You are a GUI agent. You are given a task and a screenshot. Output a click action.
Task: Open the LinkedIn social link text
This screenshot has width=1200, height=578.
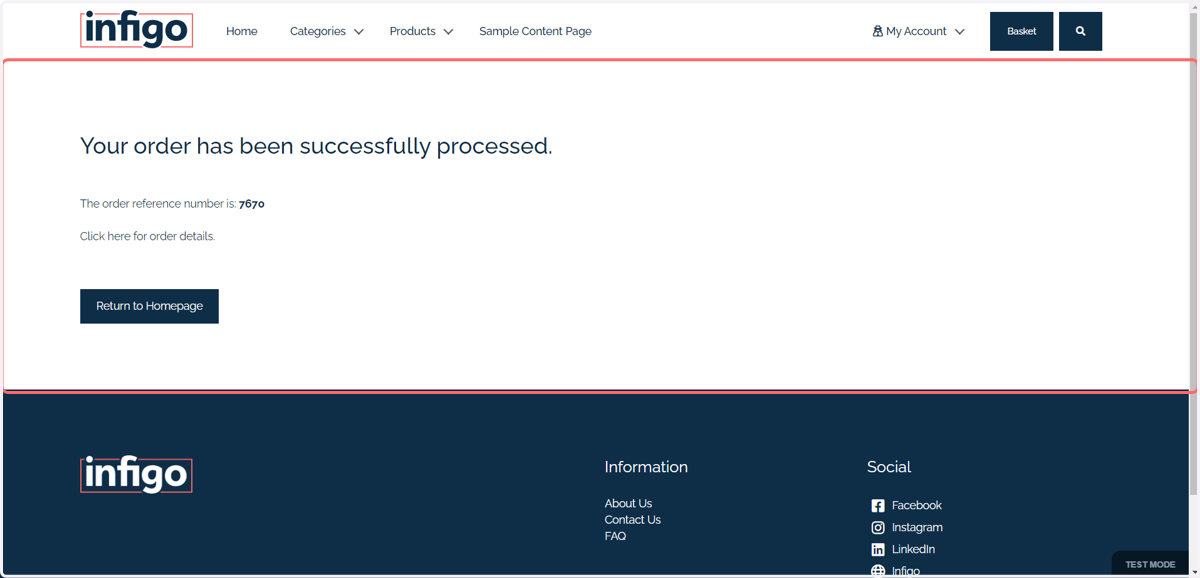pos(913,549)
